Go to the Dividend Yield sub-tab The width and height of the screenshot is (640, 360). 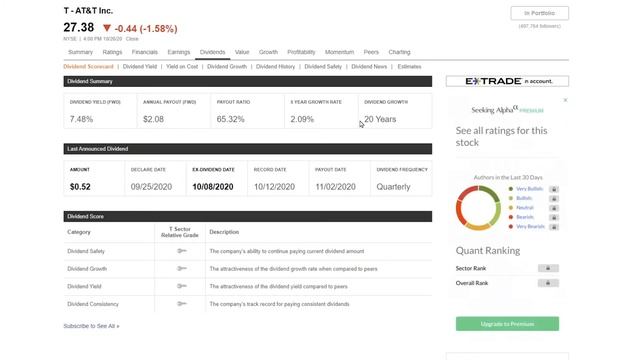140,67
